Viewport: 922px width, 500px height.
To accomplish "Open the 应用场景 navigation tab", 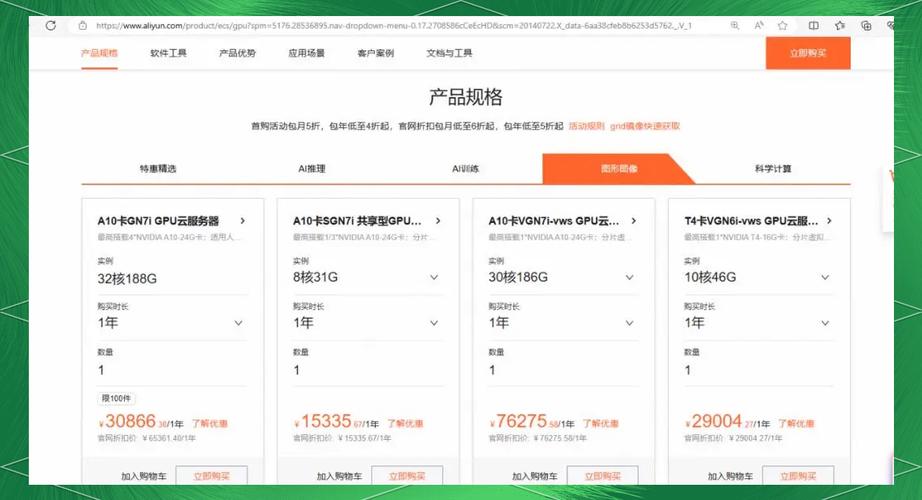I will tap(306, 53).
